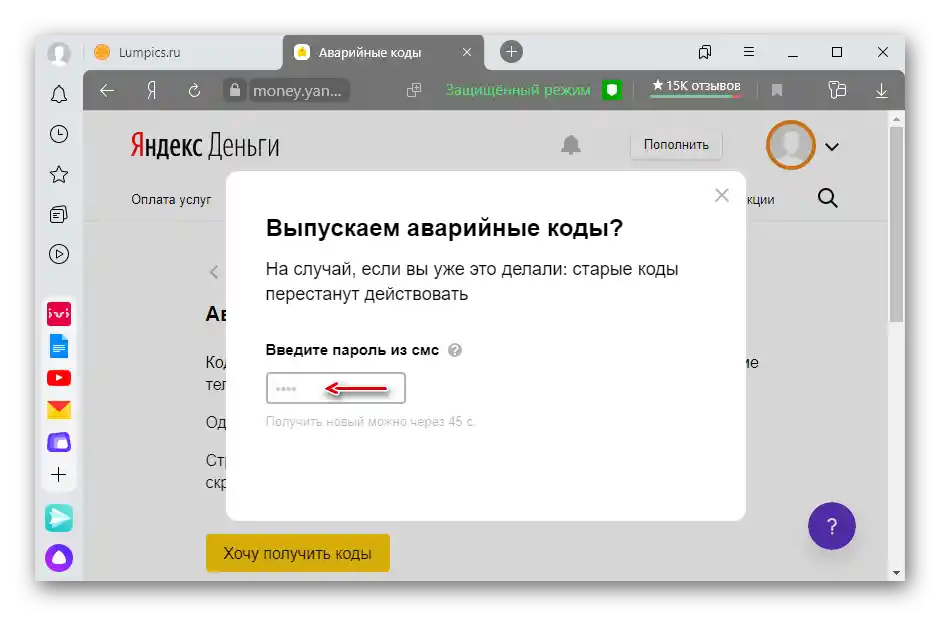Click scrollbar down arrow

896,573
